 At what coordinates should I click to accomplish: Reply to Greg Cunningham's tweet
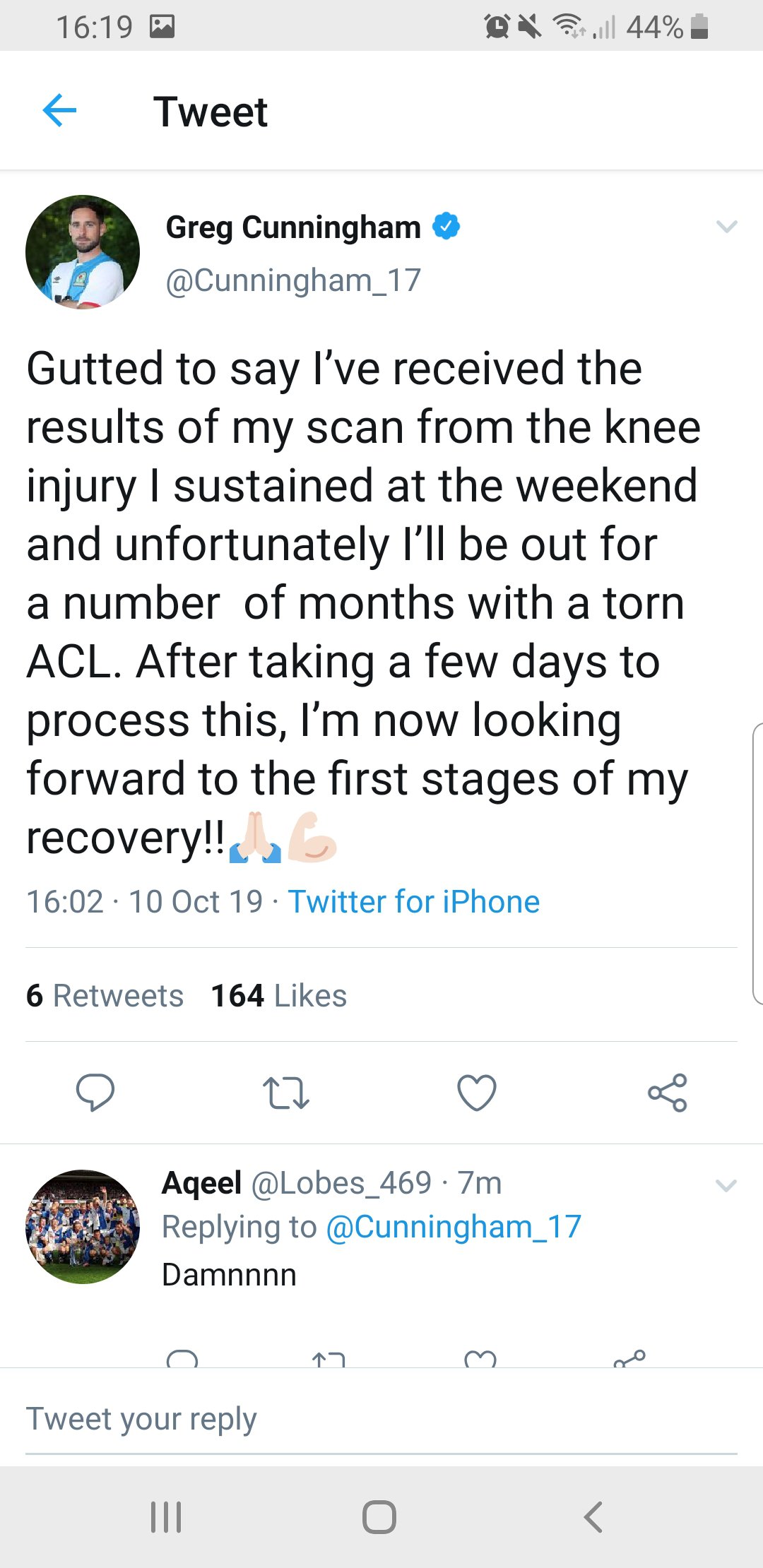[x=95, y=1092]
